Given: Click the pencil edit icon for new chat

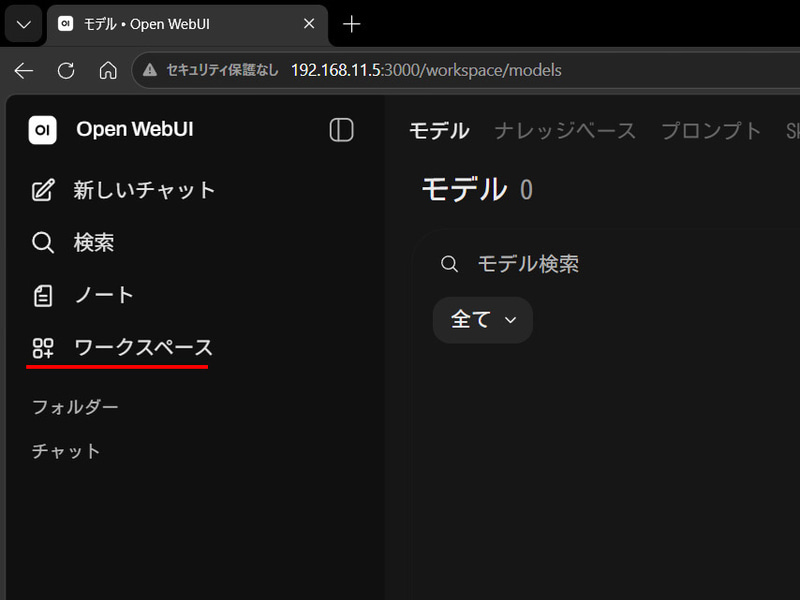Looking at the screenshot, I should [43, 190].
